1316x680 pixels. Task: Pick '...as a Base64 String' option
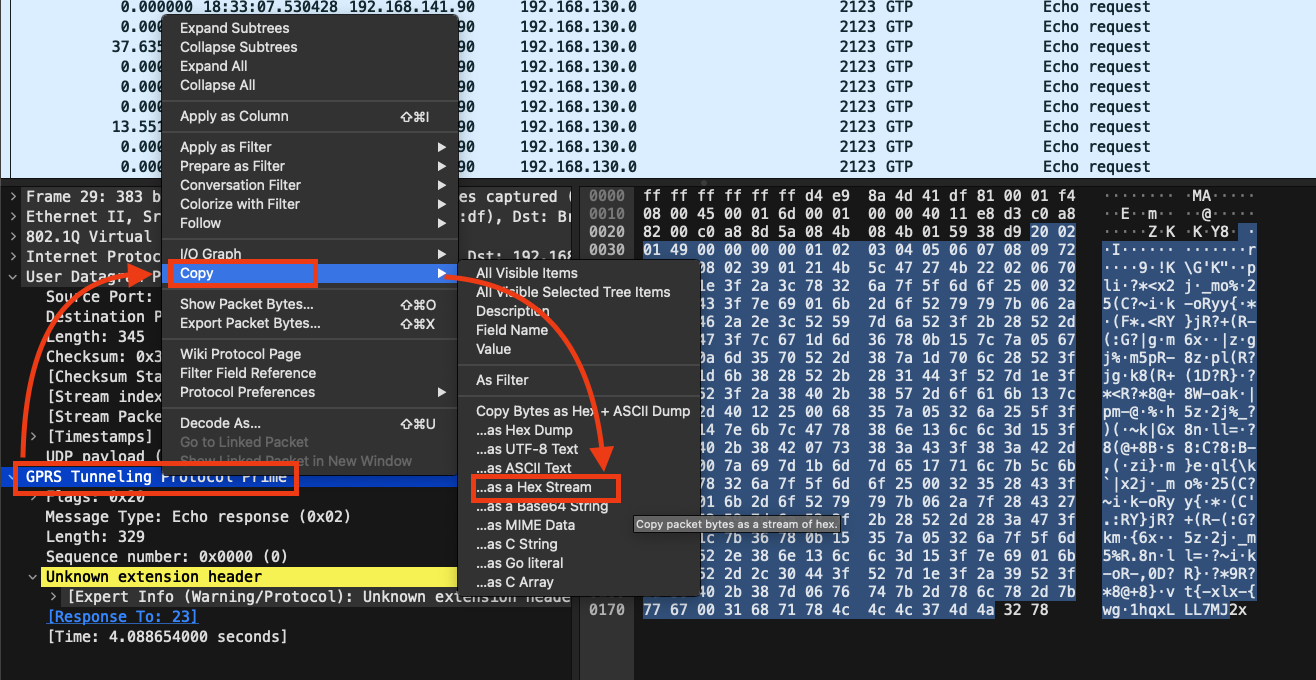click(x=541, y=506)
